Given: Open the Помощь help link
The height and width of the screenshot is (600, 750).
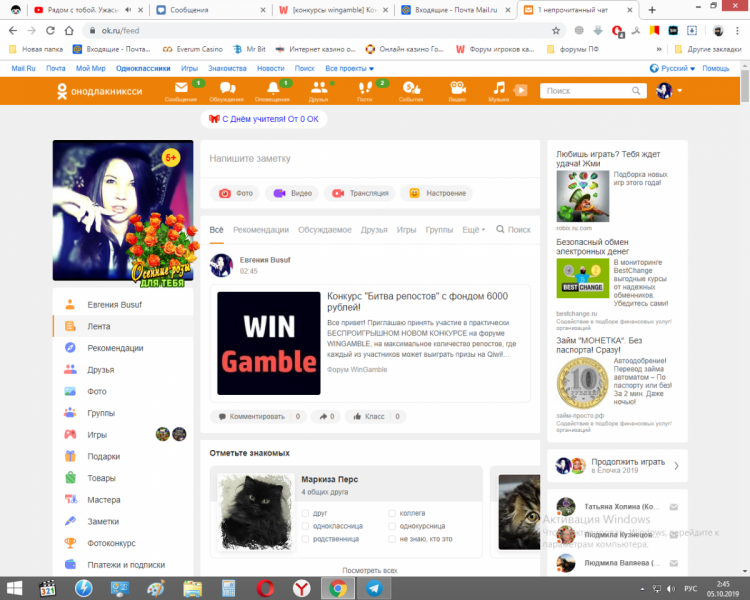Looking at the screenshot, I should click(716, 68).
